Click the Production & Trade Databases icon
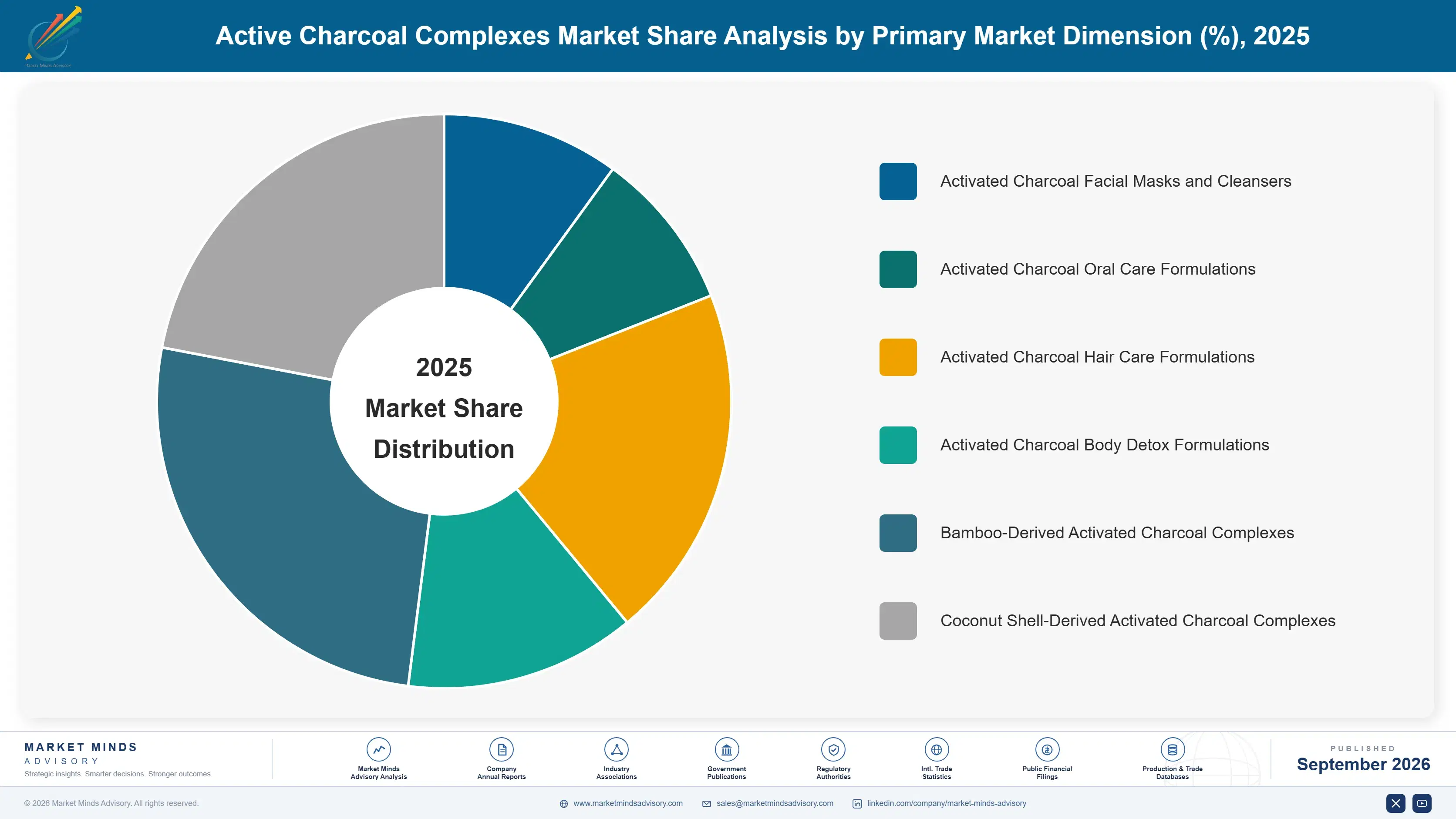Viewport: 1456px width, 819px height. click(1172, 749)
